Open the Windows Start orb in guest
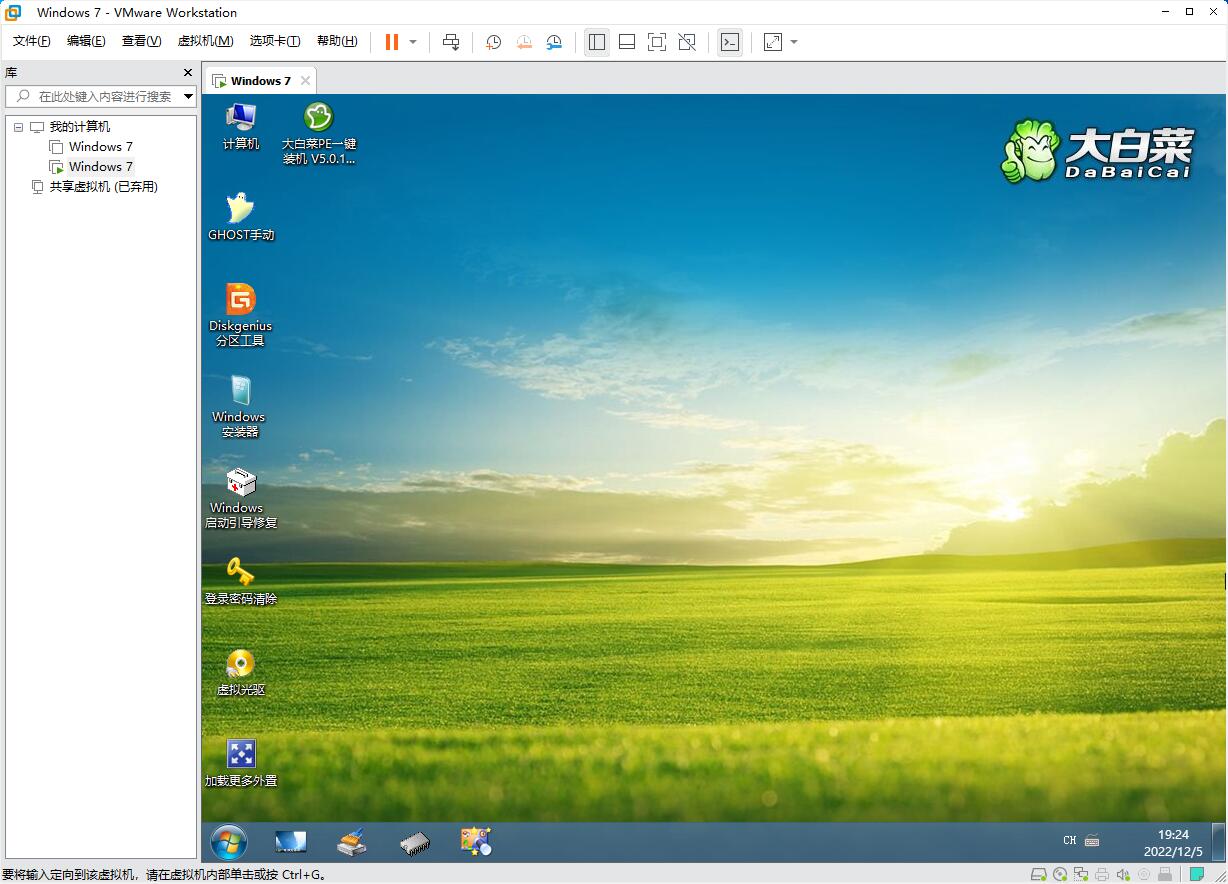 click(229, 843)
